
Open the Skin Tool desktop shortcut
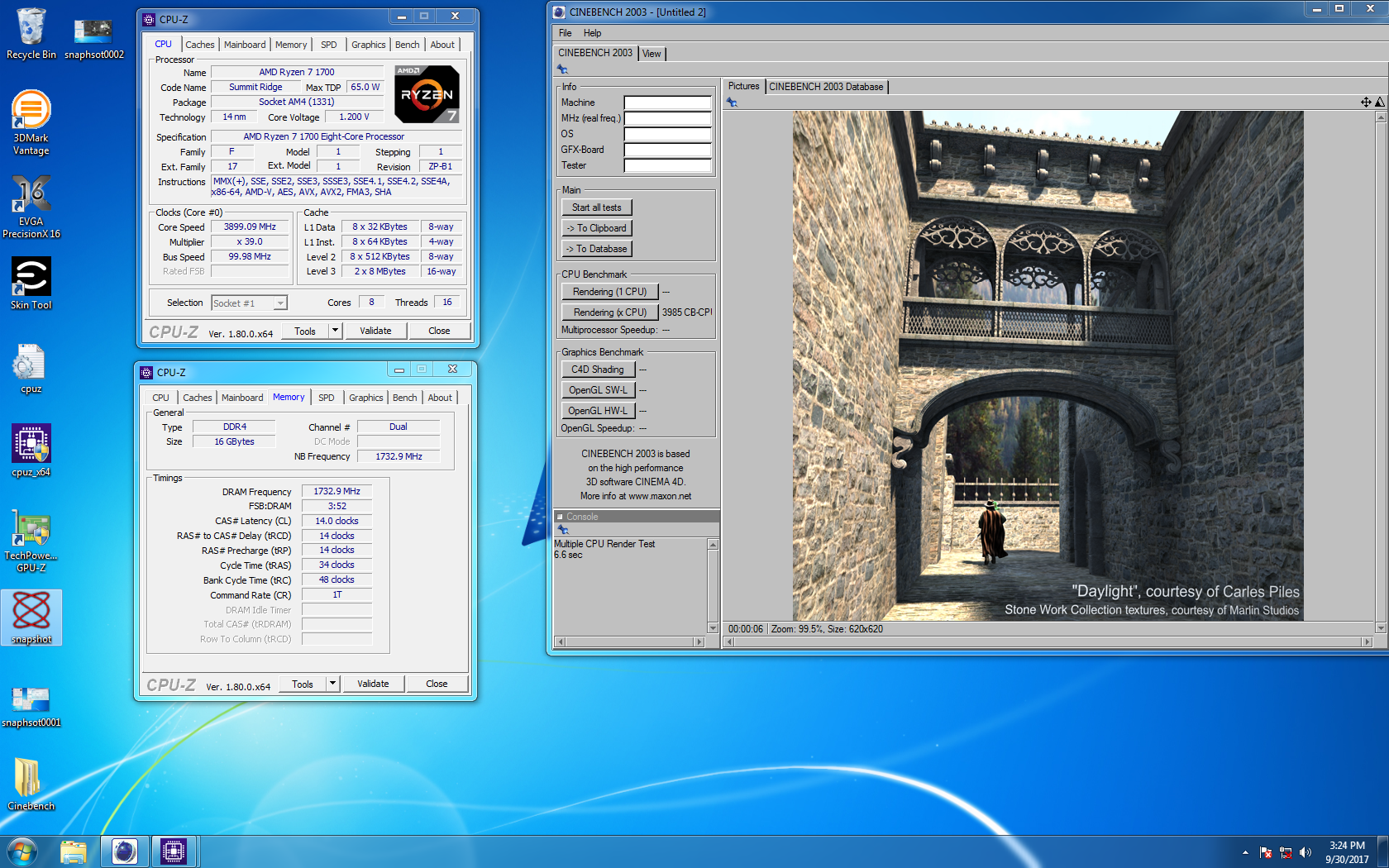coord(31,283)
